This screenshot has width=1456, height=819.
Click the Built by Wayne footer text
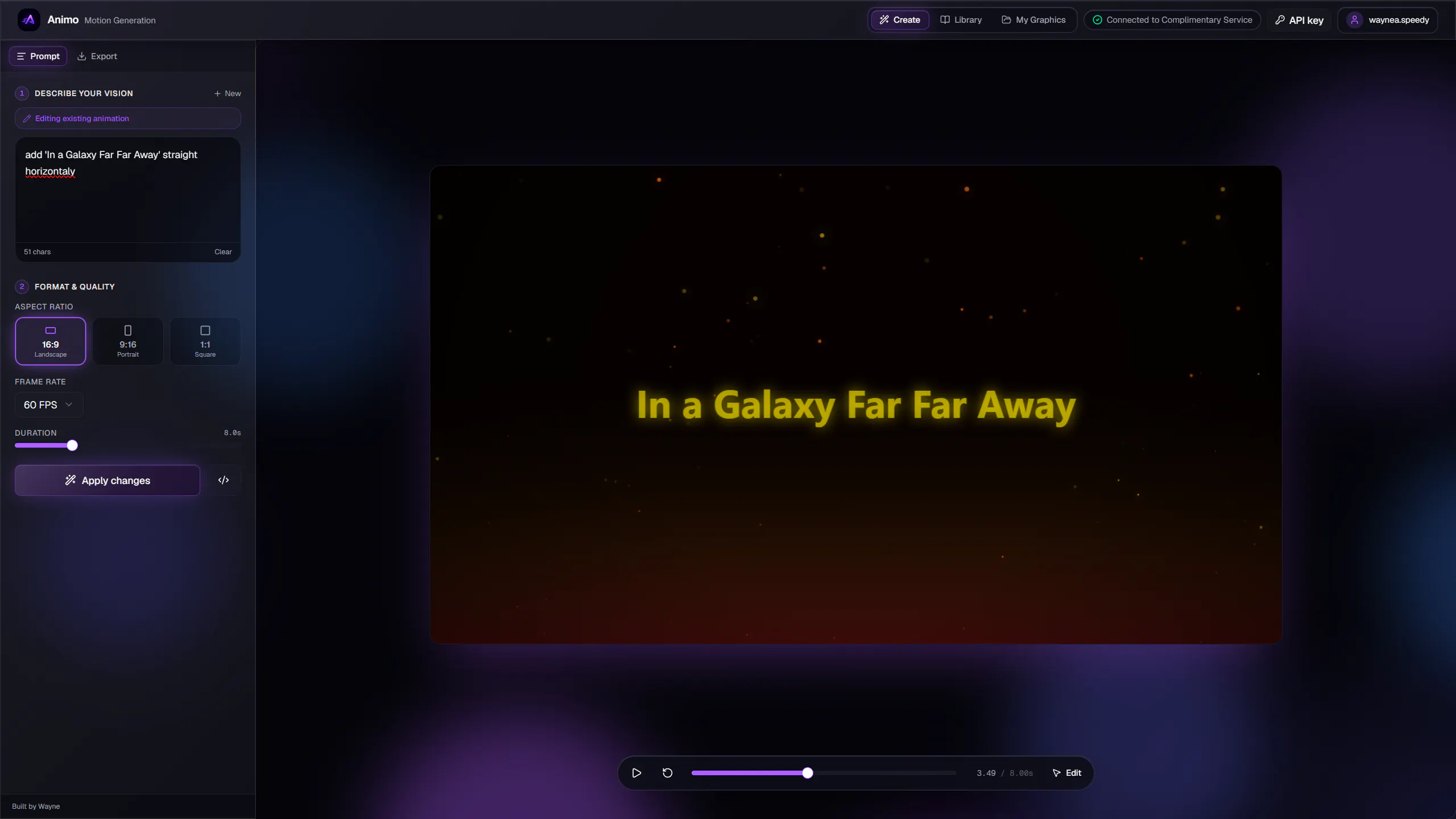click(x=36, y=806)
